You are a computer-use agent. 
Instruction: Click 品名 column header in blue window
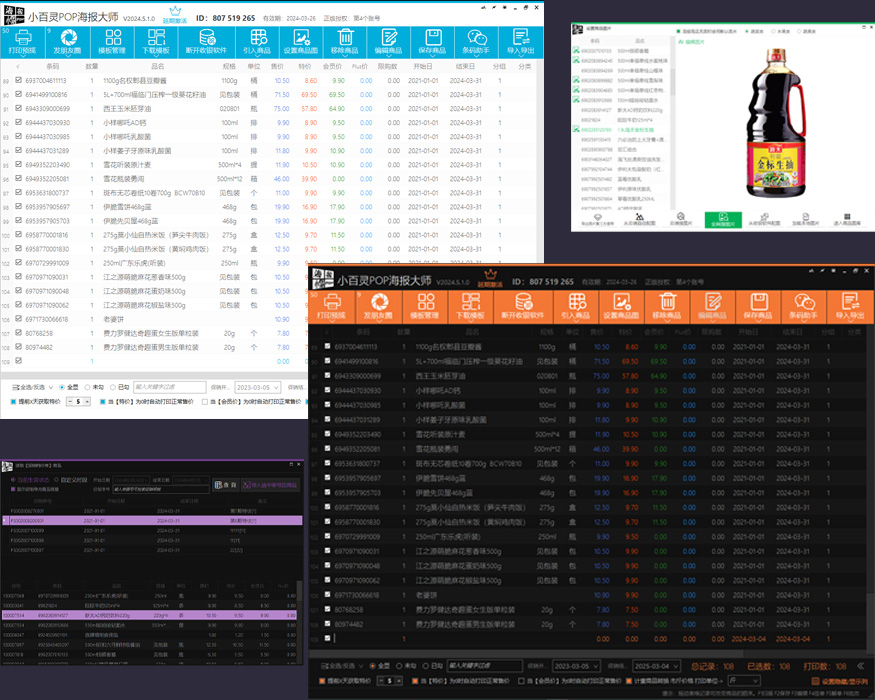pos(158,66)
